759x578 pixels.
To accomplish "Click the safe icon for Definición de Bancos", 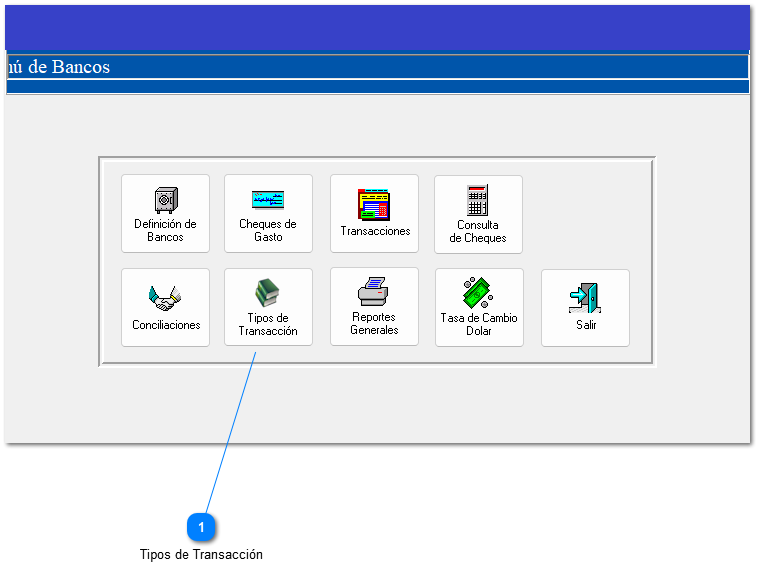I will [x=165, y=200].
